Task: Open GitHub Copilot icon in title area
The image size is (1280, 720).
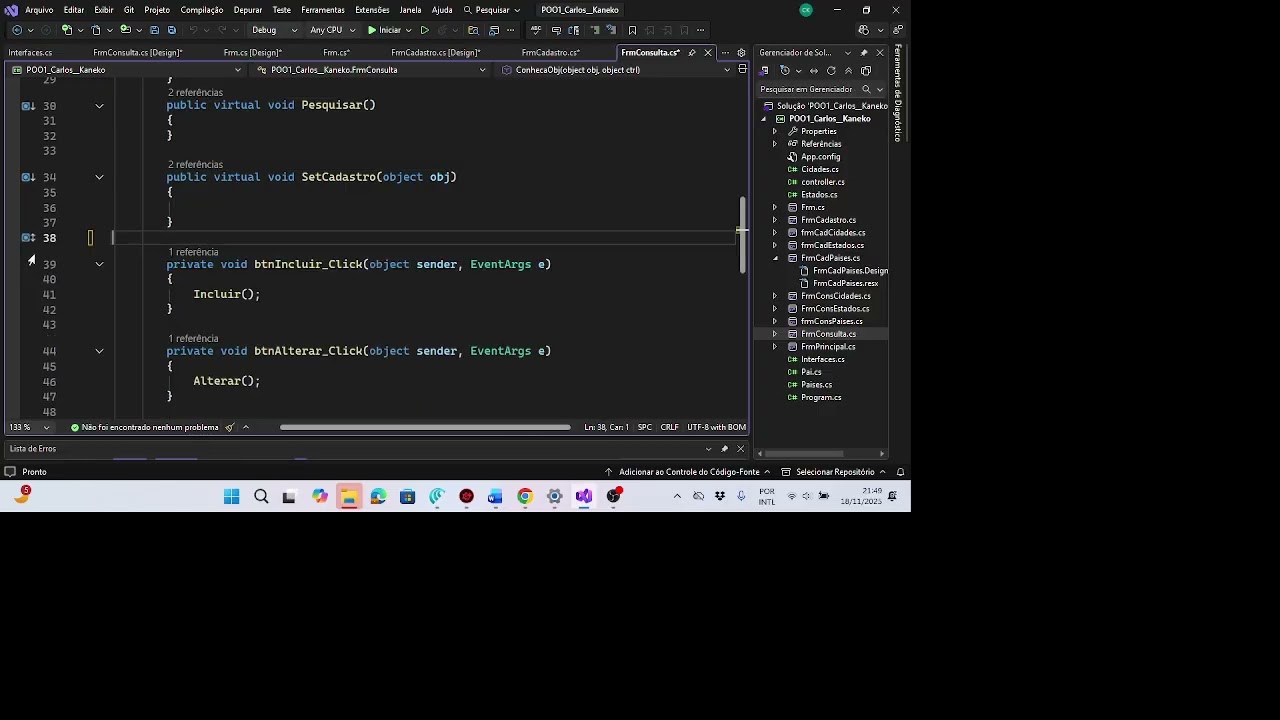Action: pos(864,30)
